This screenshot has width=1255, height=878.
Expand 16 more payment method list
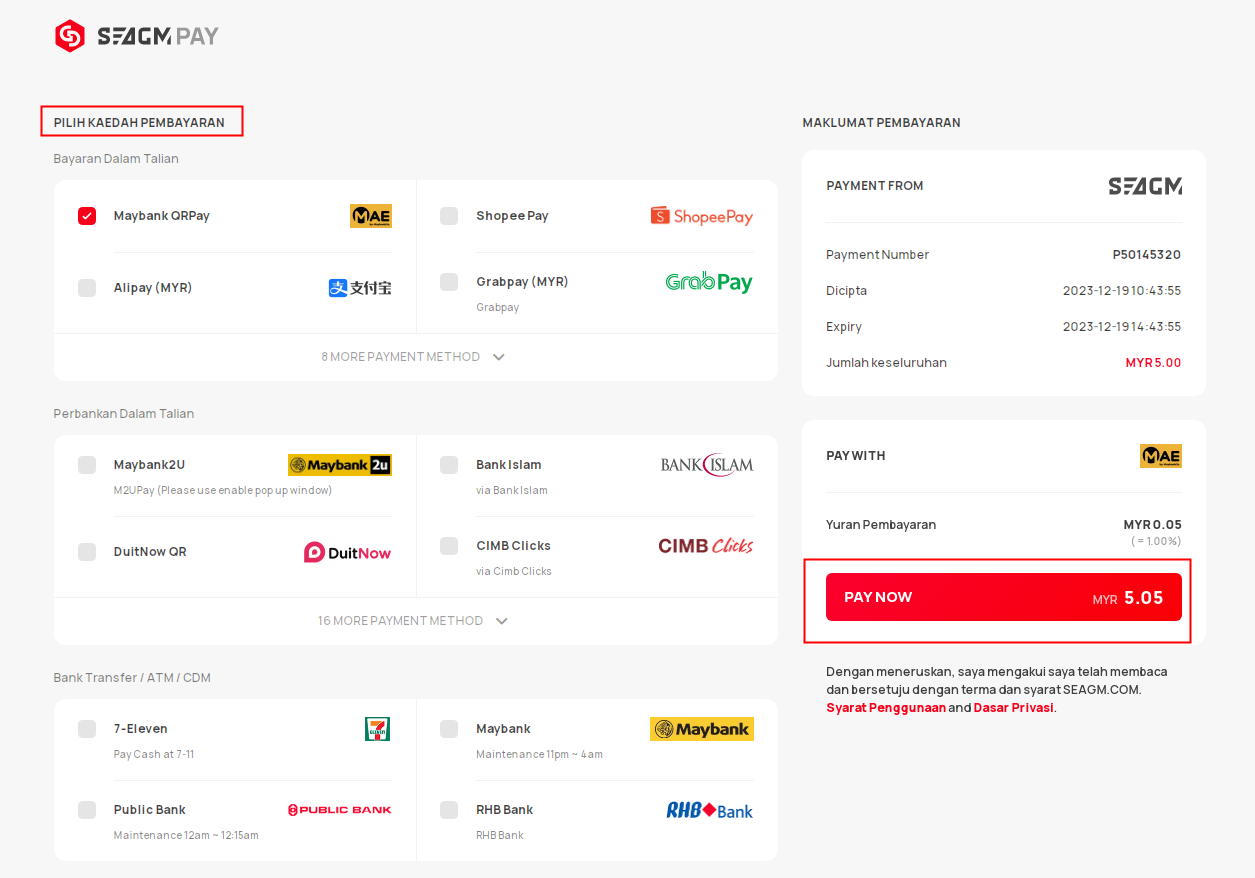tap(414, 621)
